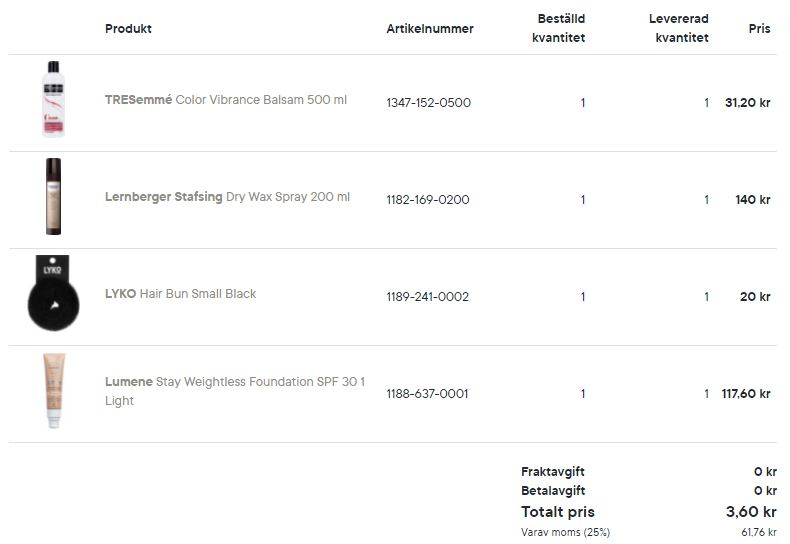Open Lernberger Stafsing Dry Wax Spray link

(227, 197)
